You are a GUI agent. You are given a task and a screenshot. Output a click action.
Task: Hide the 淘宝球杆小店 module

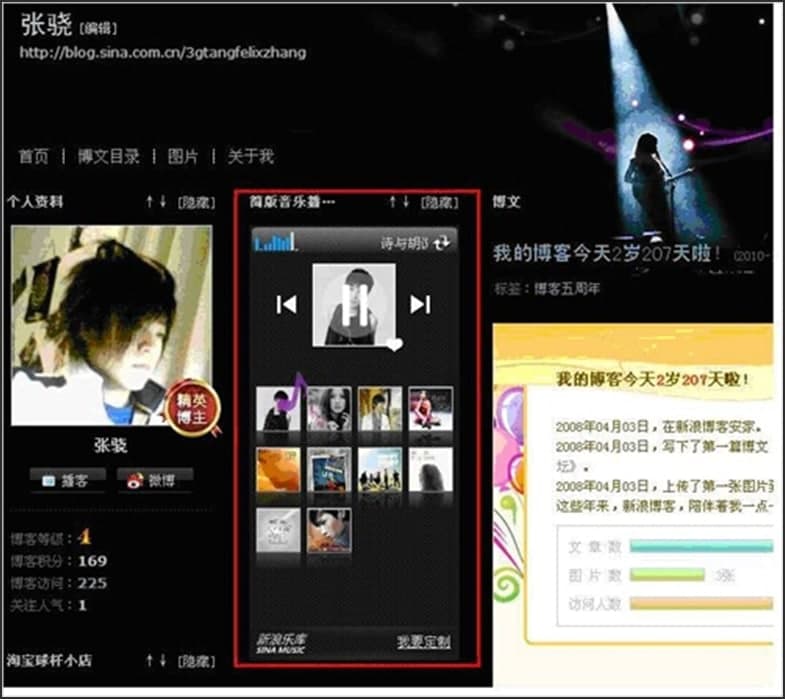tap(196, 661)
